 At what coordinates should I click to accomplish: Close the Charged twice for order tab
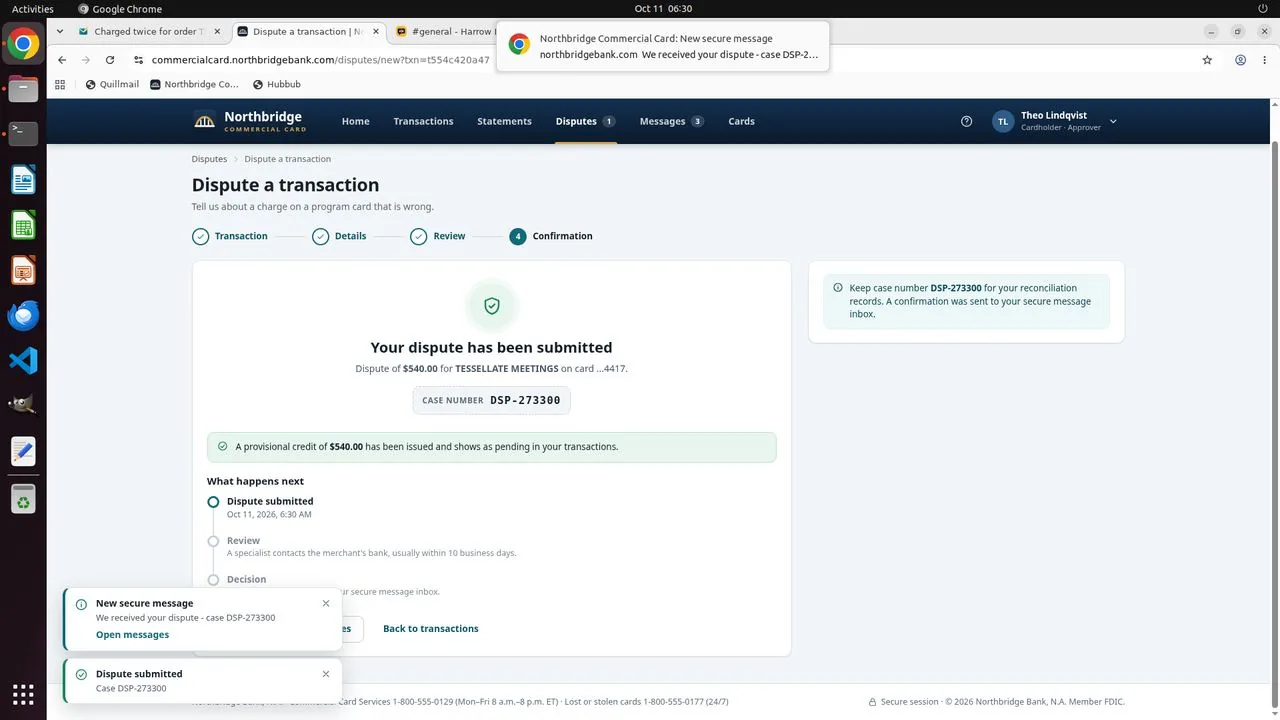click(217, 32)
